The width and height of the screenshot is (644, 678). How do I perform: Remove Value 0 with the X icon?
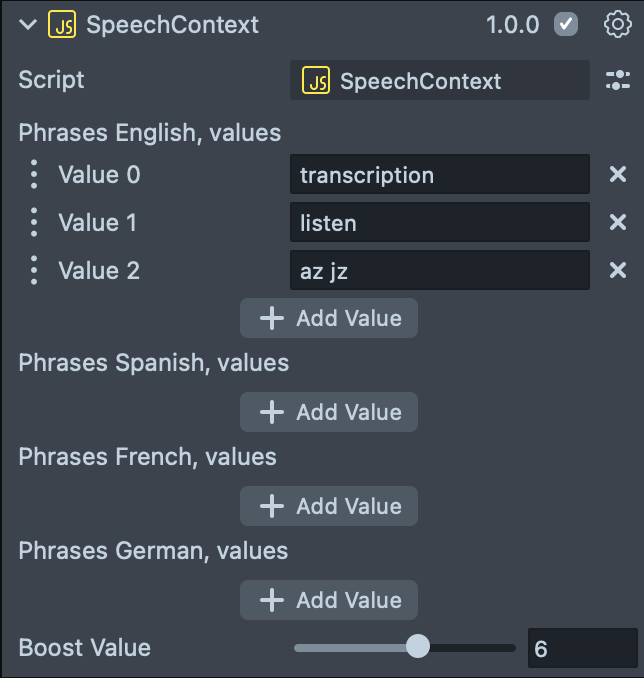coord(618,175)
